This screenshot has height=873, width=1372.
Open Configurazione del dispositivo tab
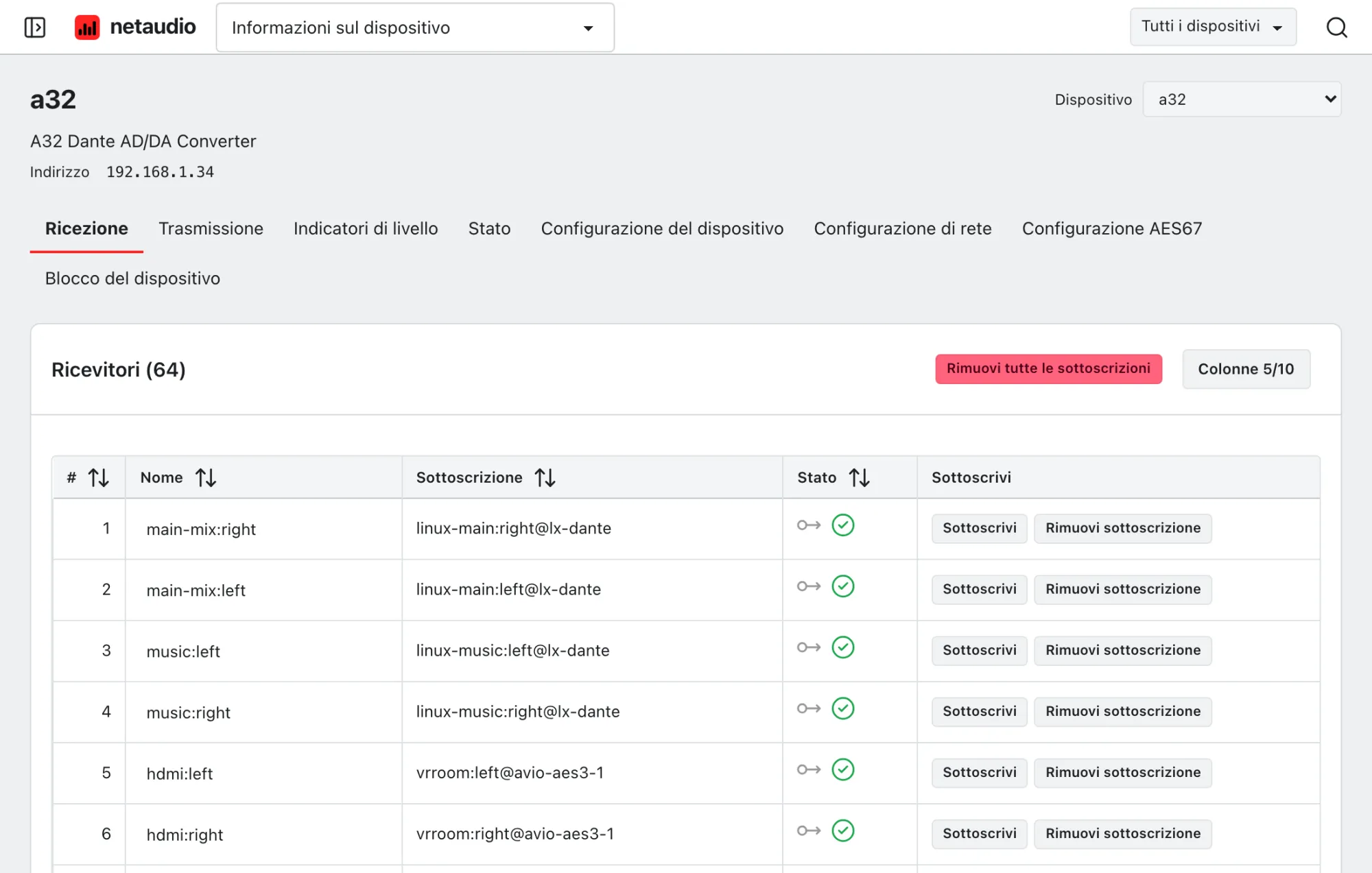click(x=662, y=228)
